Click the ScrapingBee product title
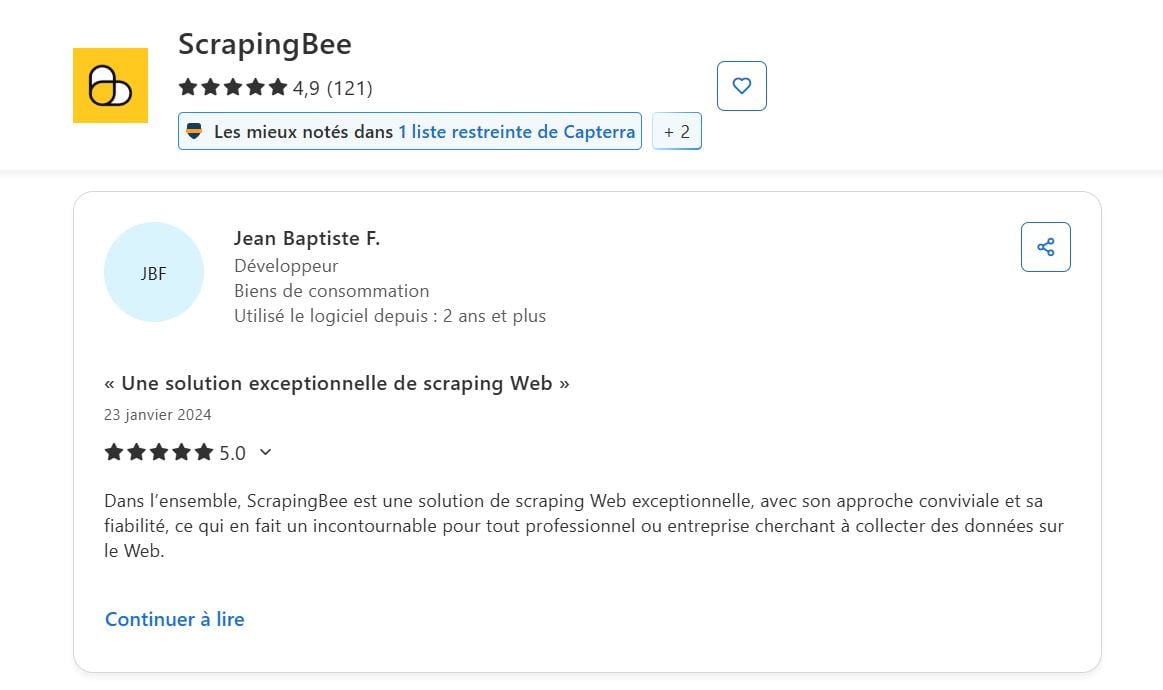The height and width of the screenshot is (690, 1163). click(x=265, y=44)
